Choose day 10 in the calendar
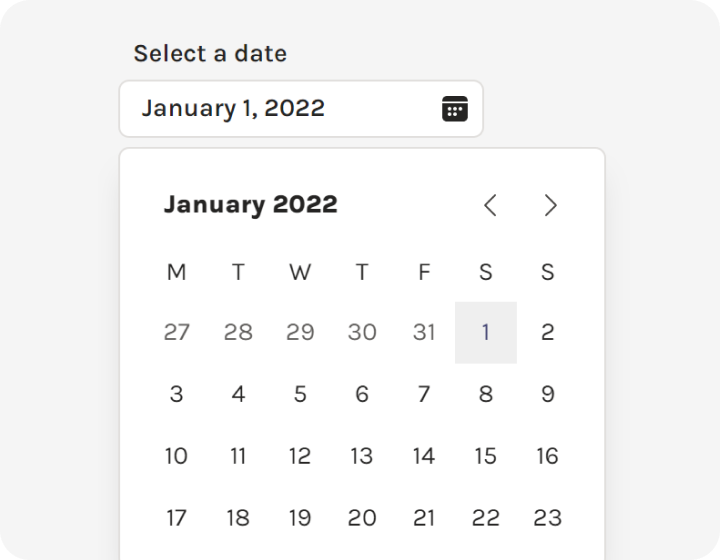The width and height of the screenshot is (720, 560). pos(177,456)
